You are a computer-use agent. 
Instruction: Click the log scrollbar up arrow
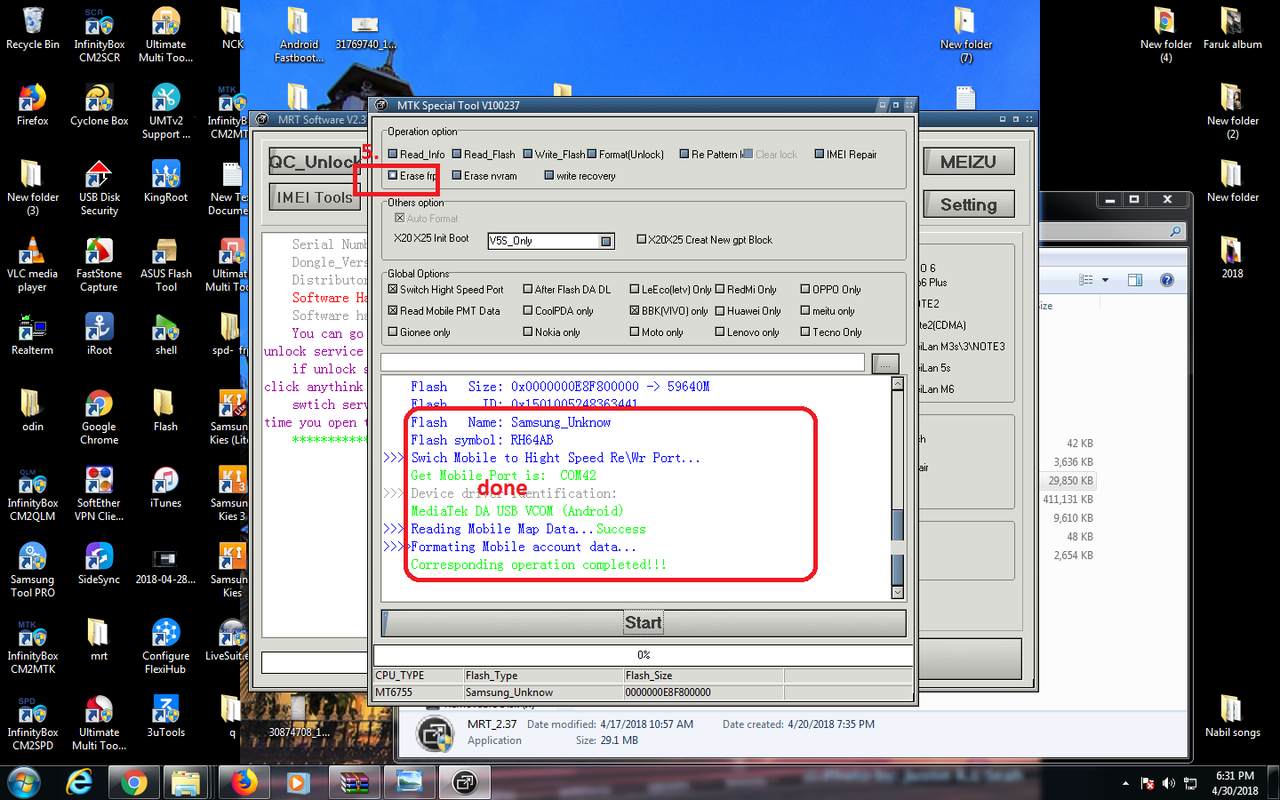(897, 385)
